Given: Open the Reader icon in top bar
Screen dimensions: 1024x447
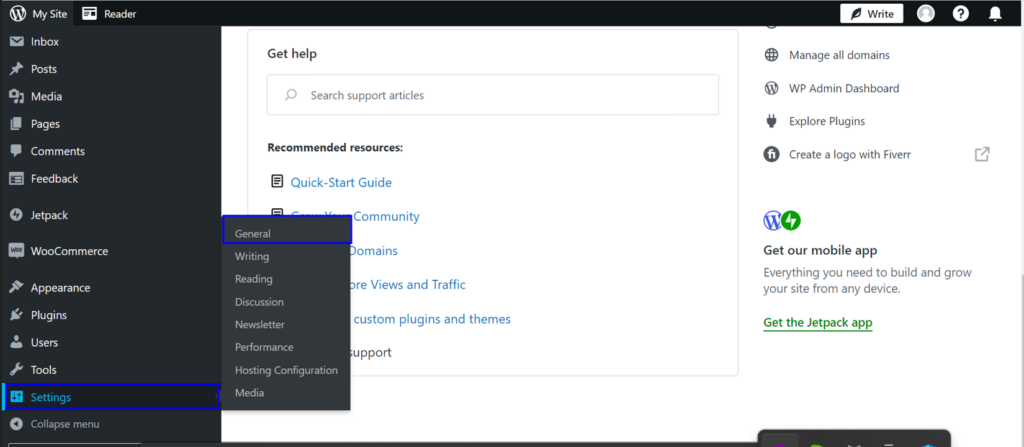Looking at the screenshot, I should pos(89,13).
